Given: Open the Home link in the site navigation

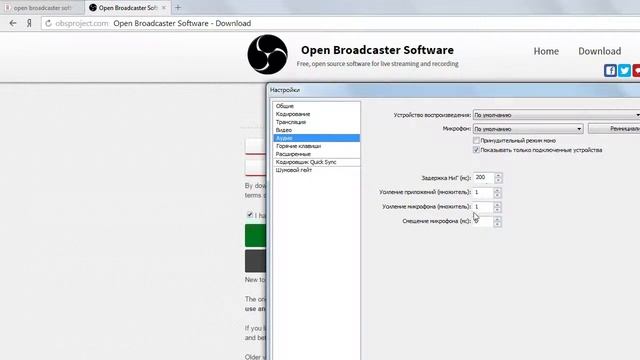Looking at the screenshot, I should (x=546, y=51).
